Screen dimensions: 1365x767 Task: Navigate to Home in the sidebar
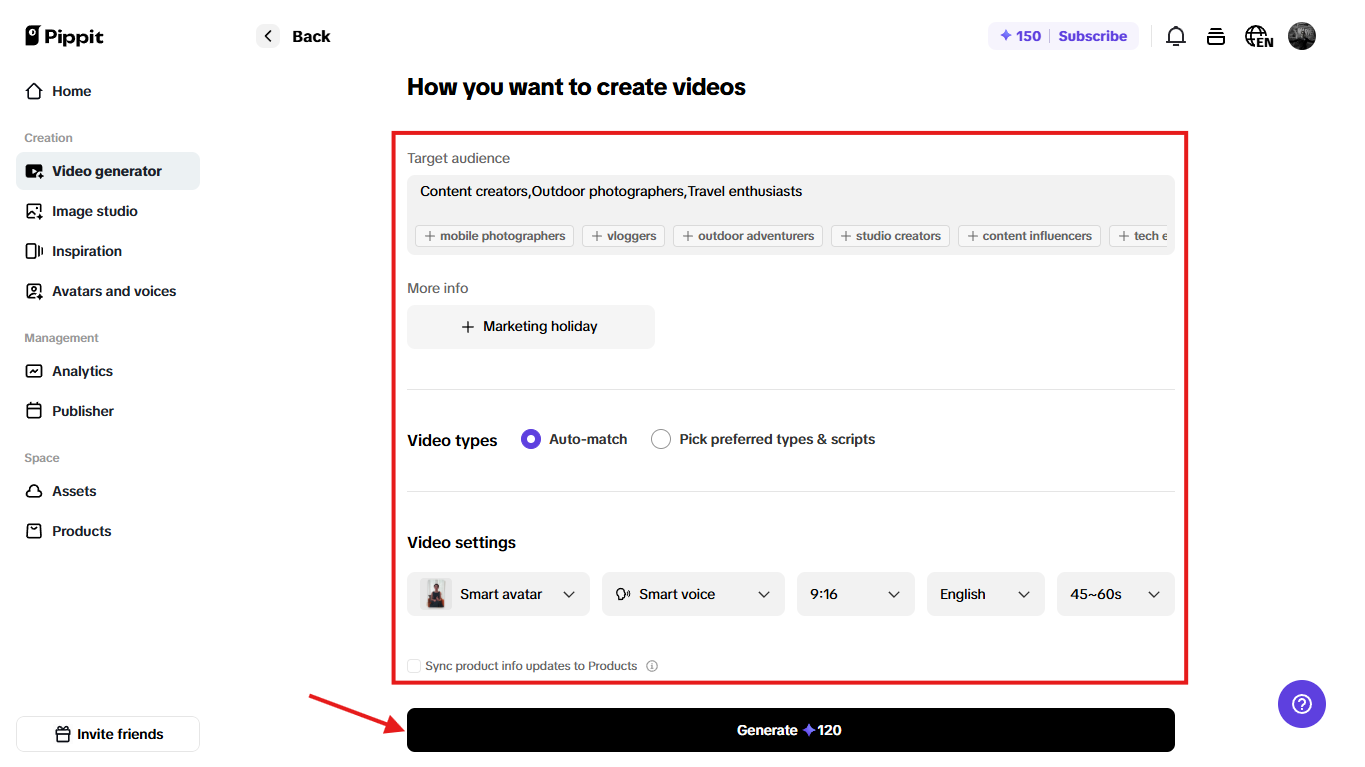coord(70,91)
